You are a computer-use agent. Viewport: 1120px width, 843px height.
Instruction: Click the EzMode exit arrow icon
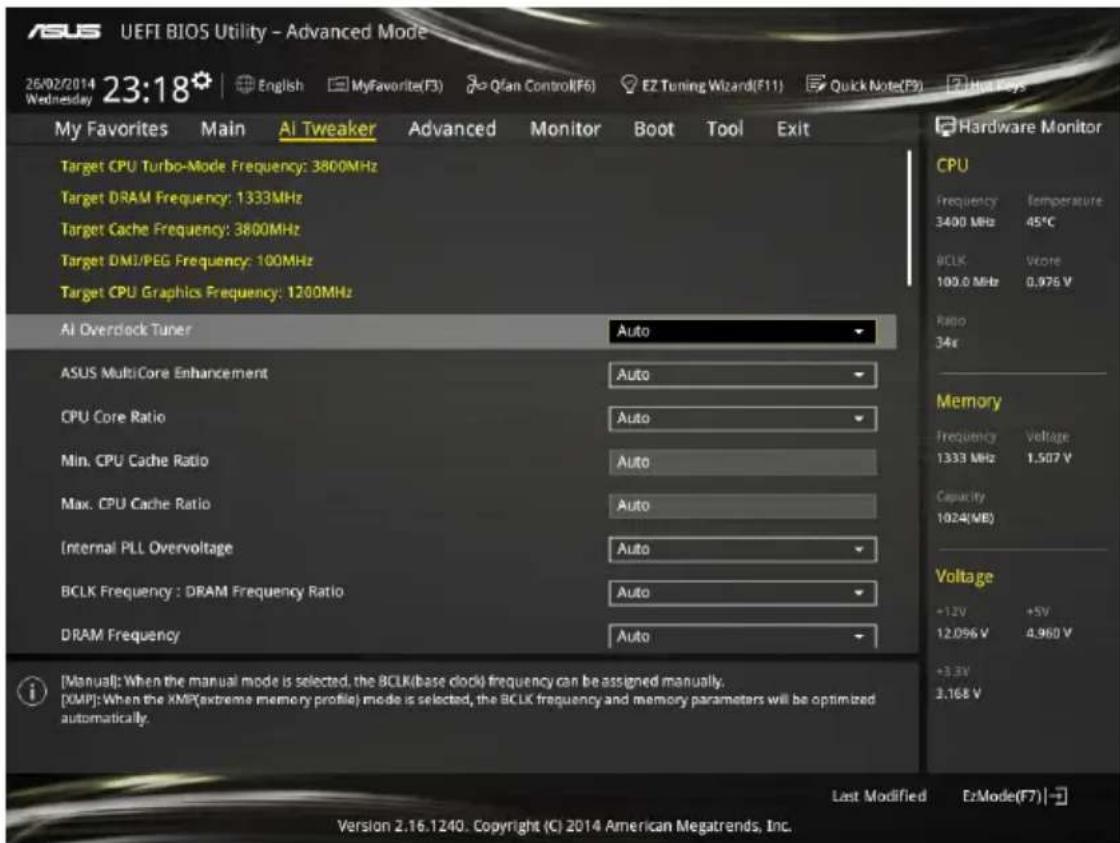1058,796
